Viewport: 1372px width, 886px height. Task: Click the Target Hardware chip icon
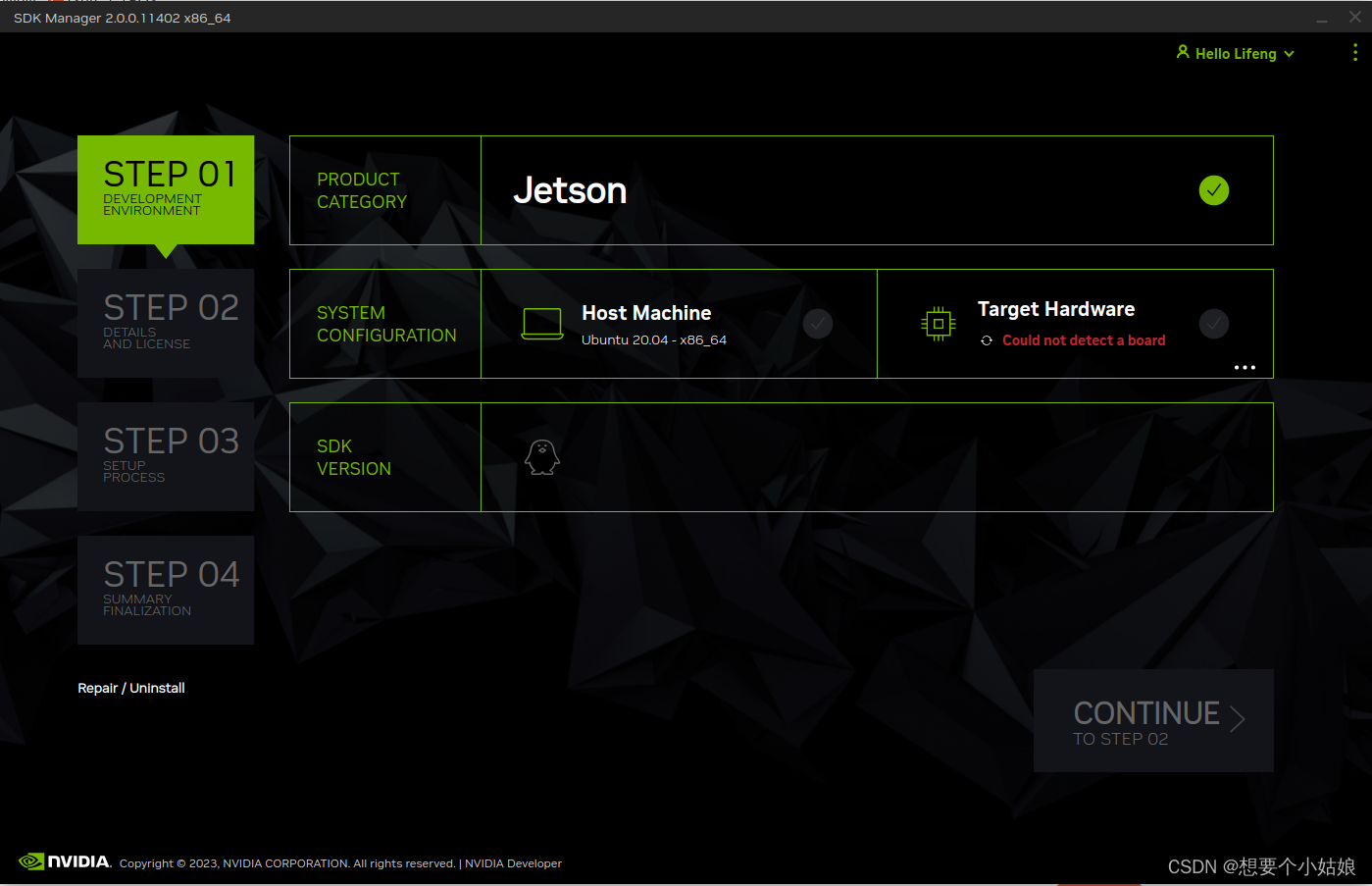click(939, 324)
